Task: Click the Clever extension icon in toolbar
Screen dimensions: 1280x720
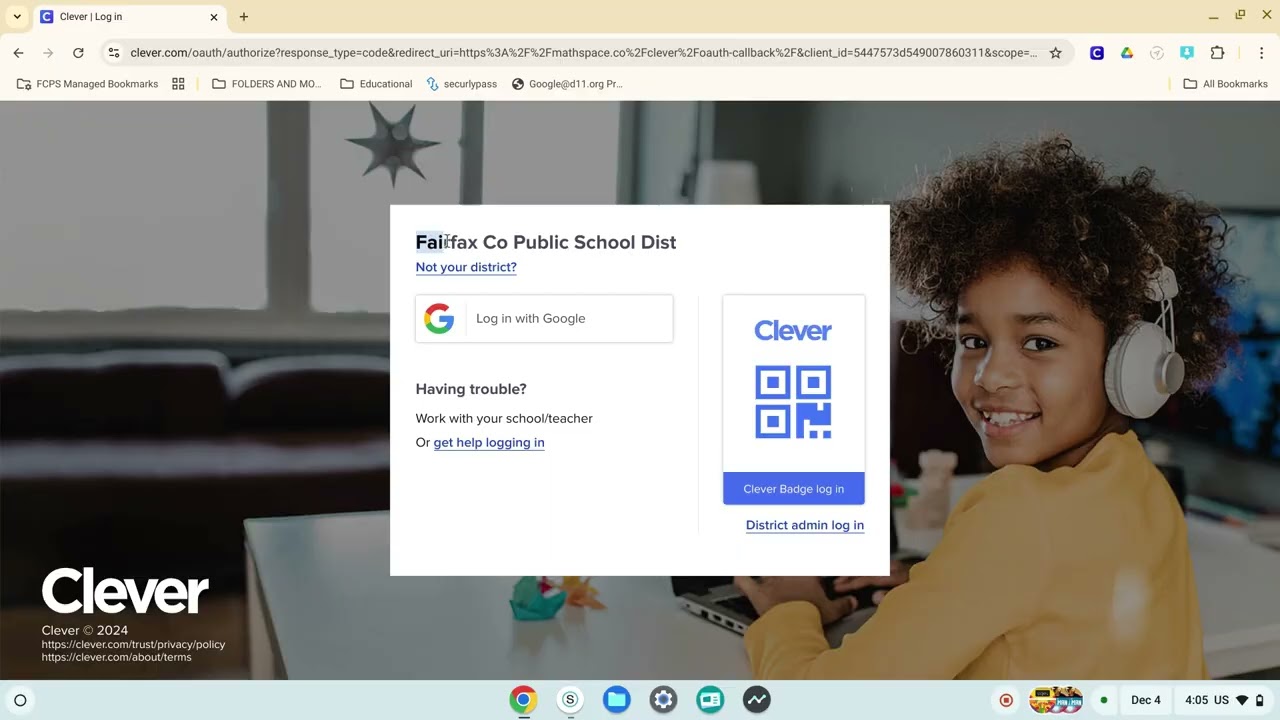Action: coord(1097,53)
